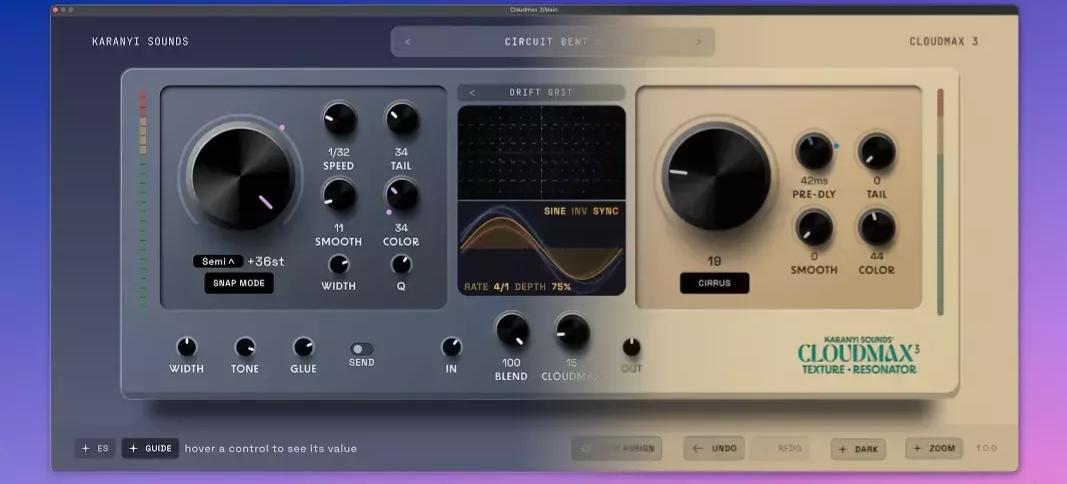The height and width of the screenshot is (484, 1067).
Task: Adjust the CLOUDMAX amount knob
Action: pyautogui.click(x=572, y=332)
